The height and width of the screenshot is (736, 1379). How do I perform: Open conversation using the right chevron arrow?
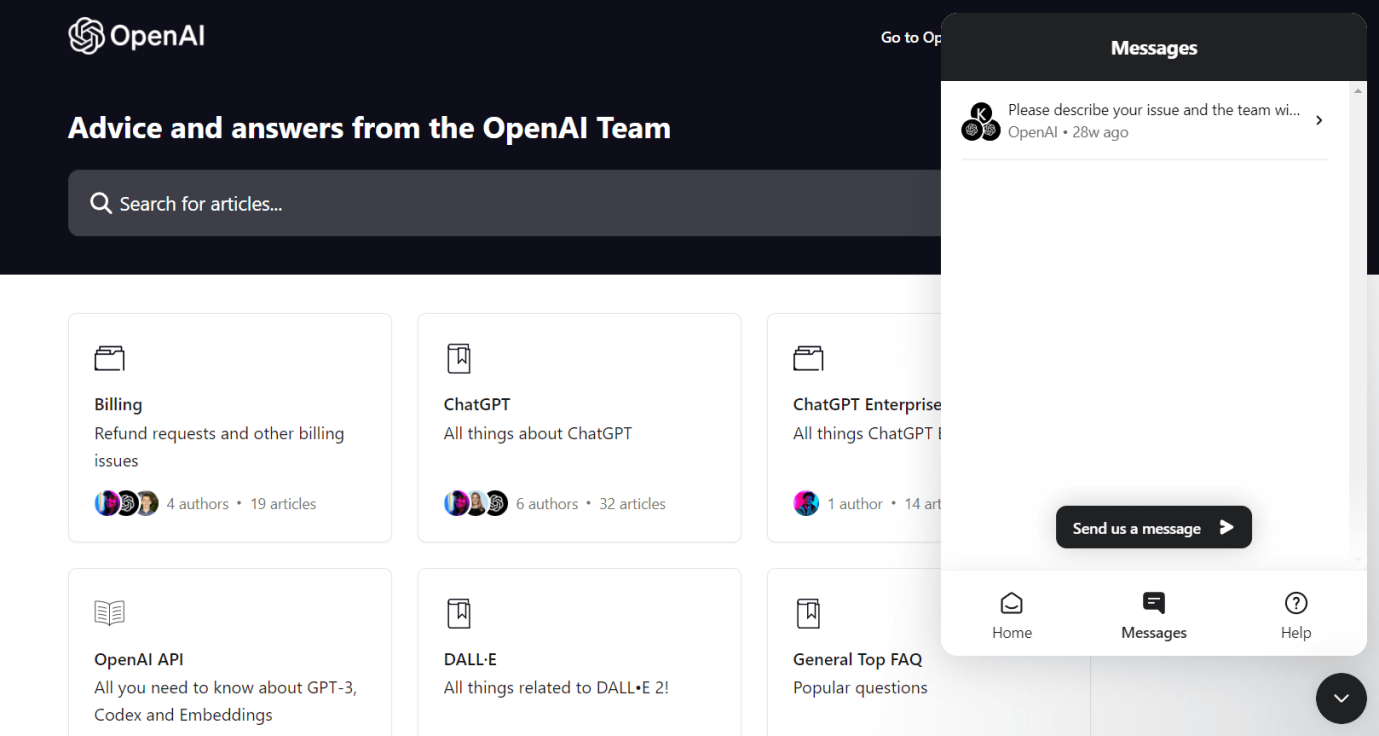pos(1319,120)
